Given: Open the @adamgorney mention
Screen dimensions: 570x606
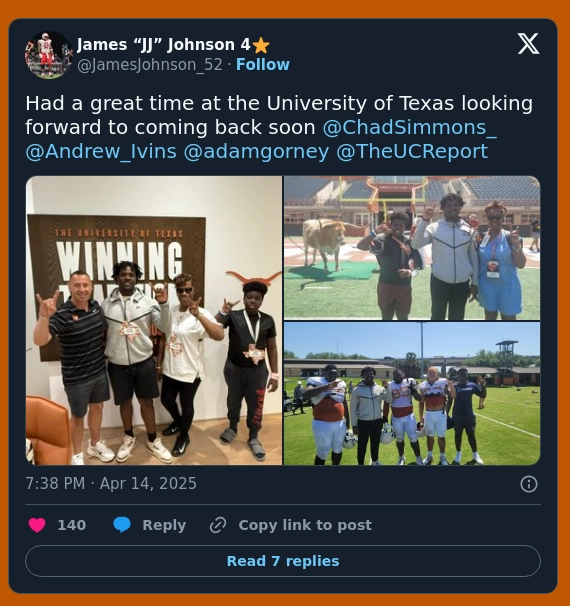Looking at the screenshot, I should coord(256,151).
